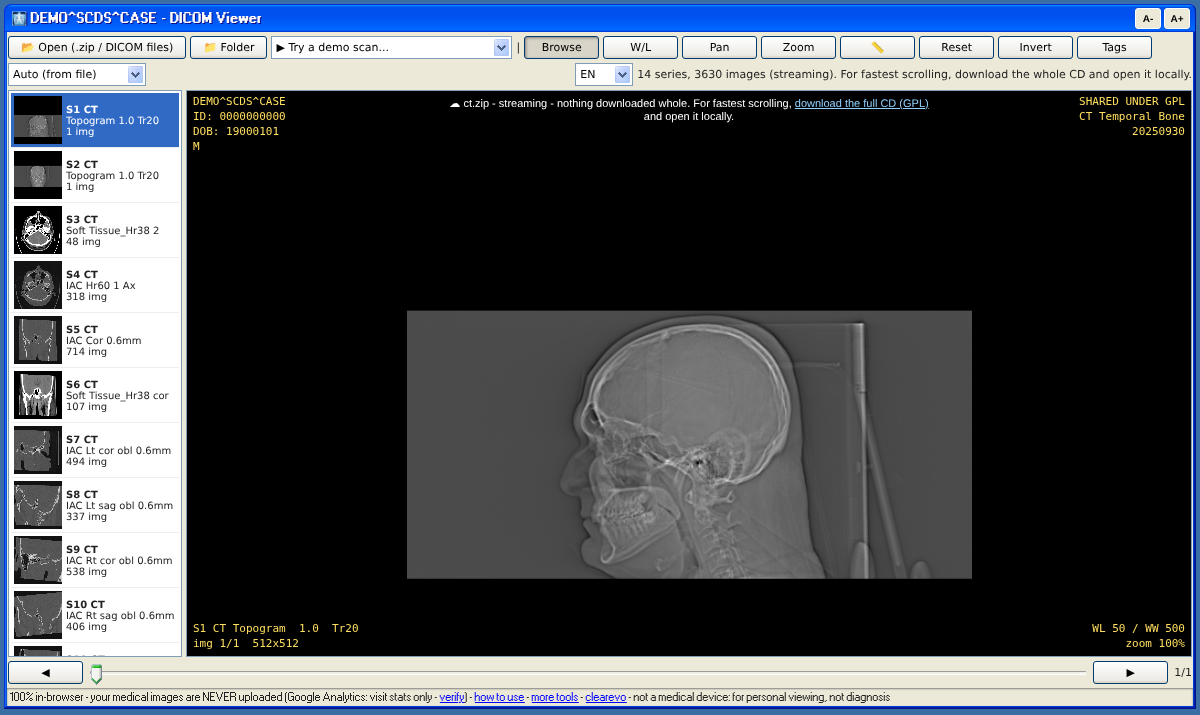The height and width of the screenshot is (715, 1200).
Task: Open the DICOM Tags view
Action: tap(1115, 47)
